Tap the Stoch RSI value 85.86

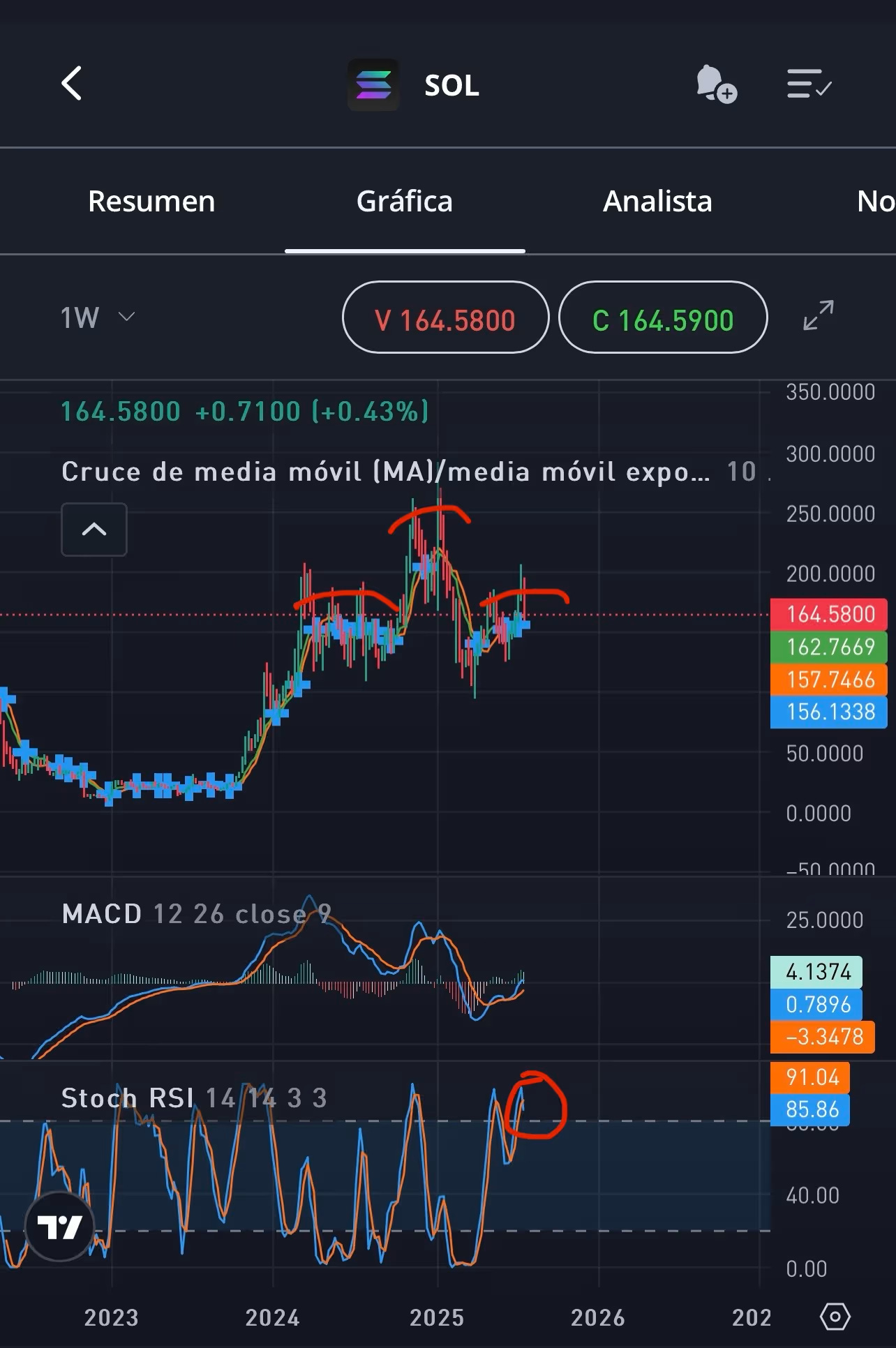810,1109
